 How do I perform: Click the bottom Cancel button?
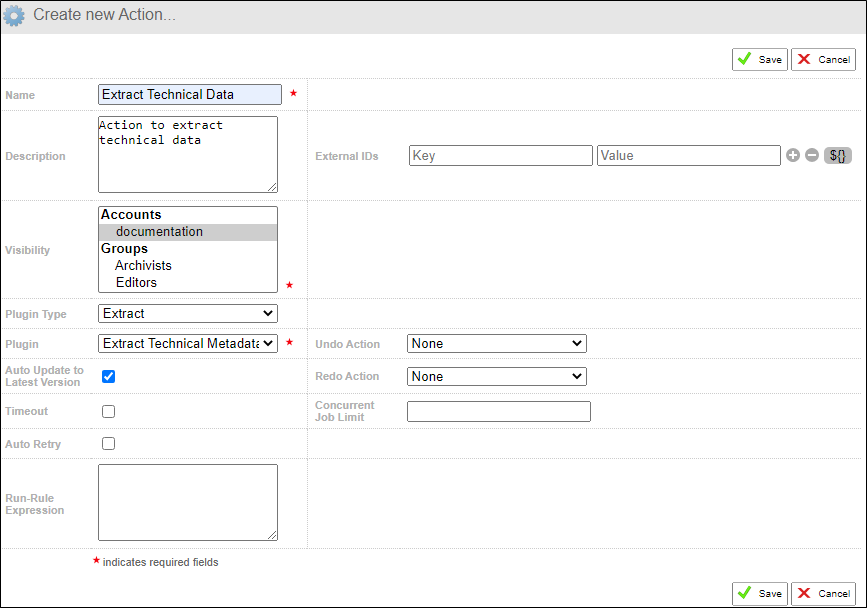point(823,594)
